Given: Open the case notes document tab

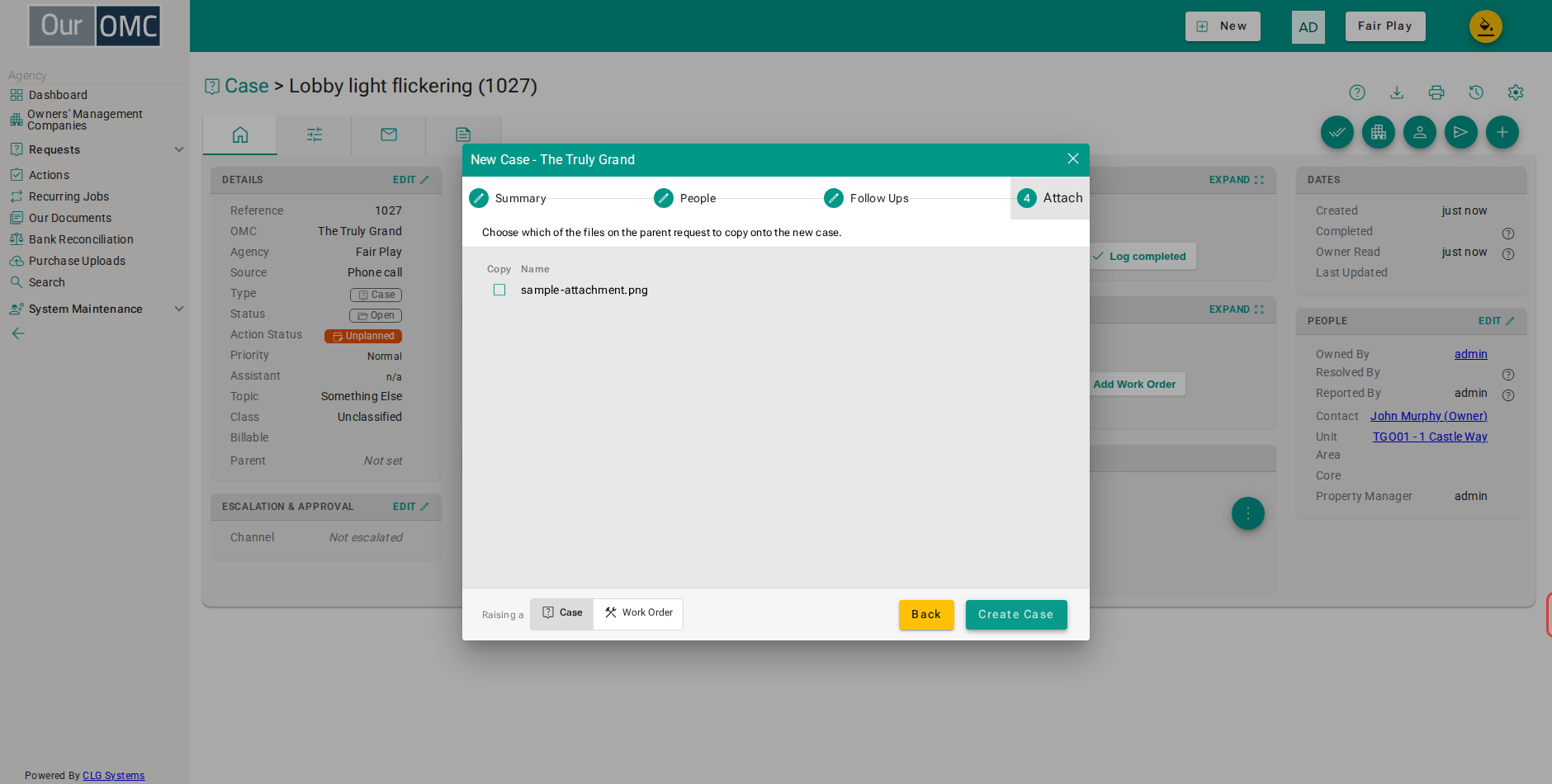Looking at the screenshot, I should 463,135.
